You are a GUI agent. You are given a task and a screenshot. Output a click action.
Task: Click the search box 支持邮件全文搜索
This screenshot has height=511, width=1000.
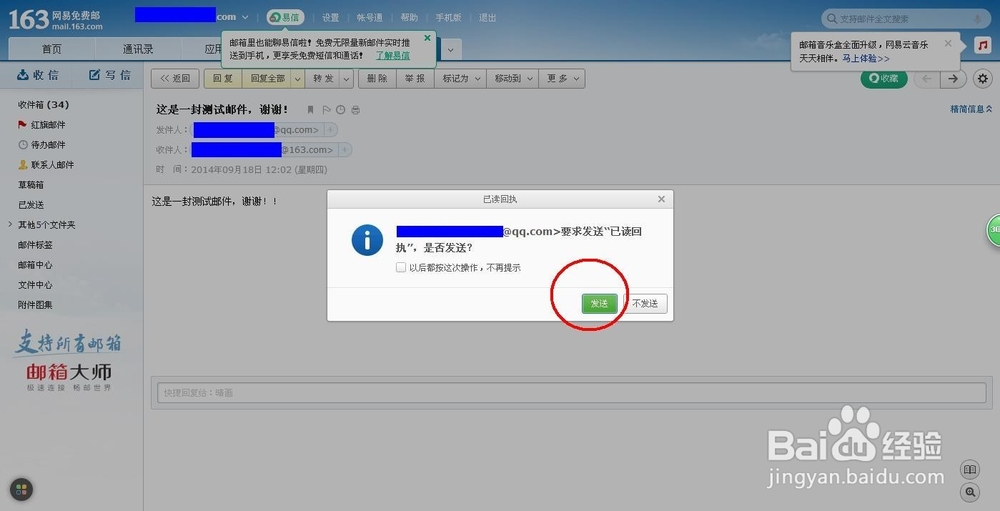pos(904,19)
